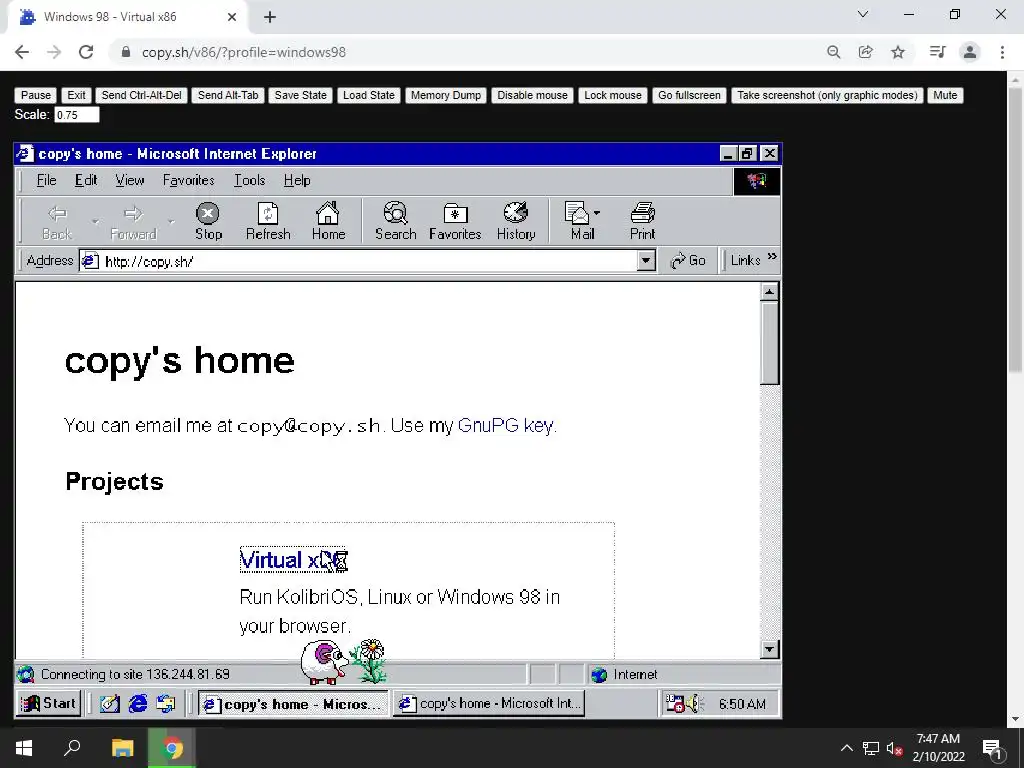
Task: Click the IE address field
Action: point(368,261)
